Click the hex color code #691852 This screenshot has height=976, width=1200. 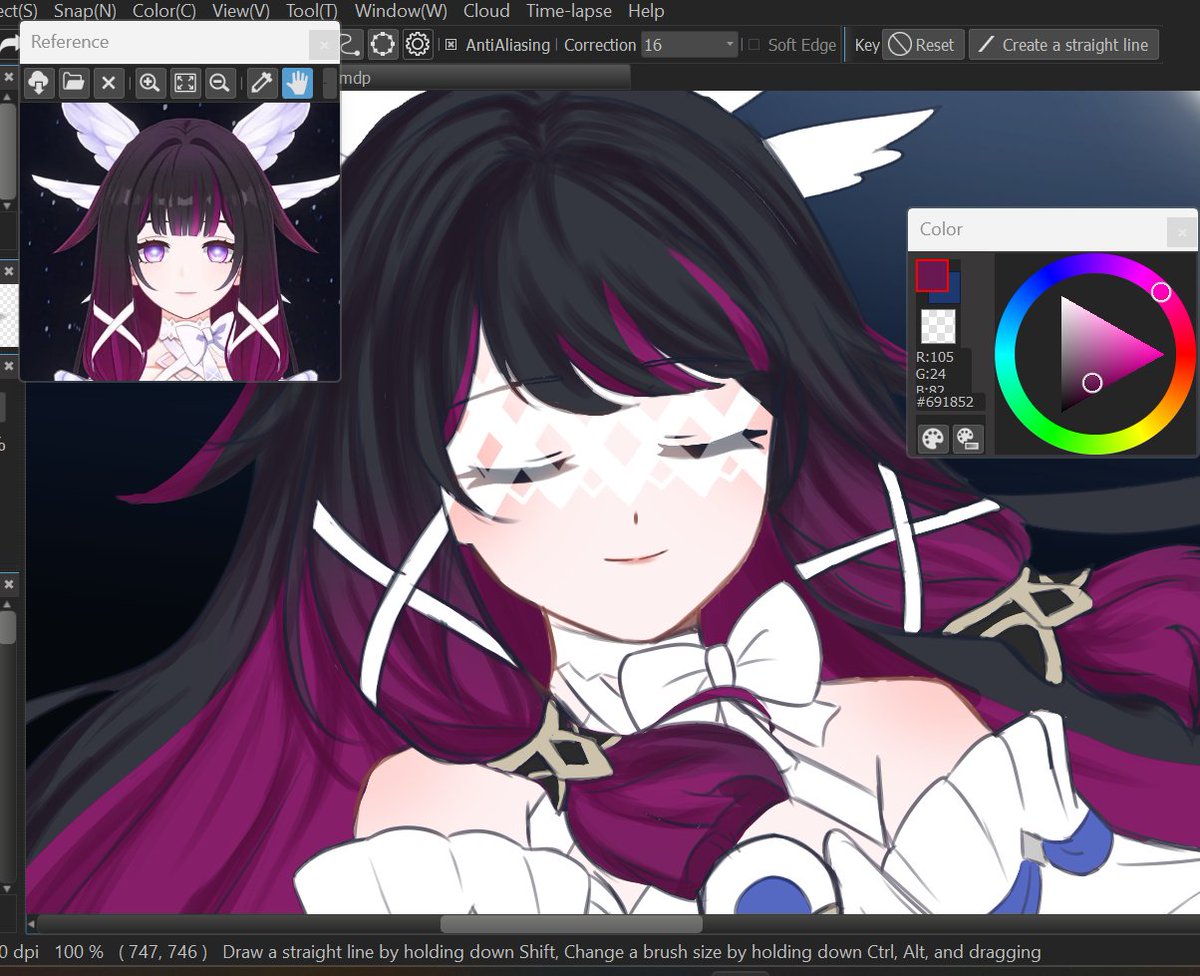coord(945,402)
